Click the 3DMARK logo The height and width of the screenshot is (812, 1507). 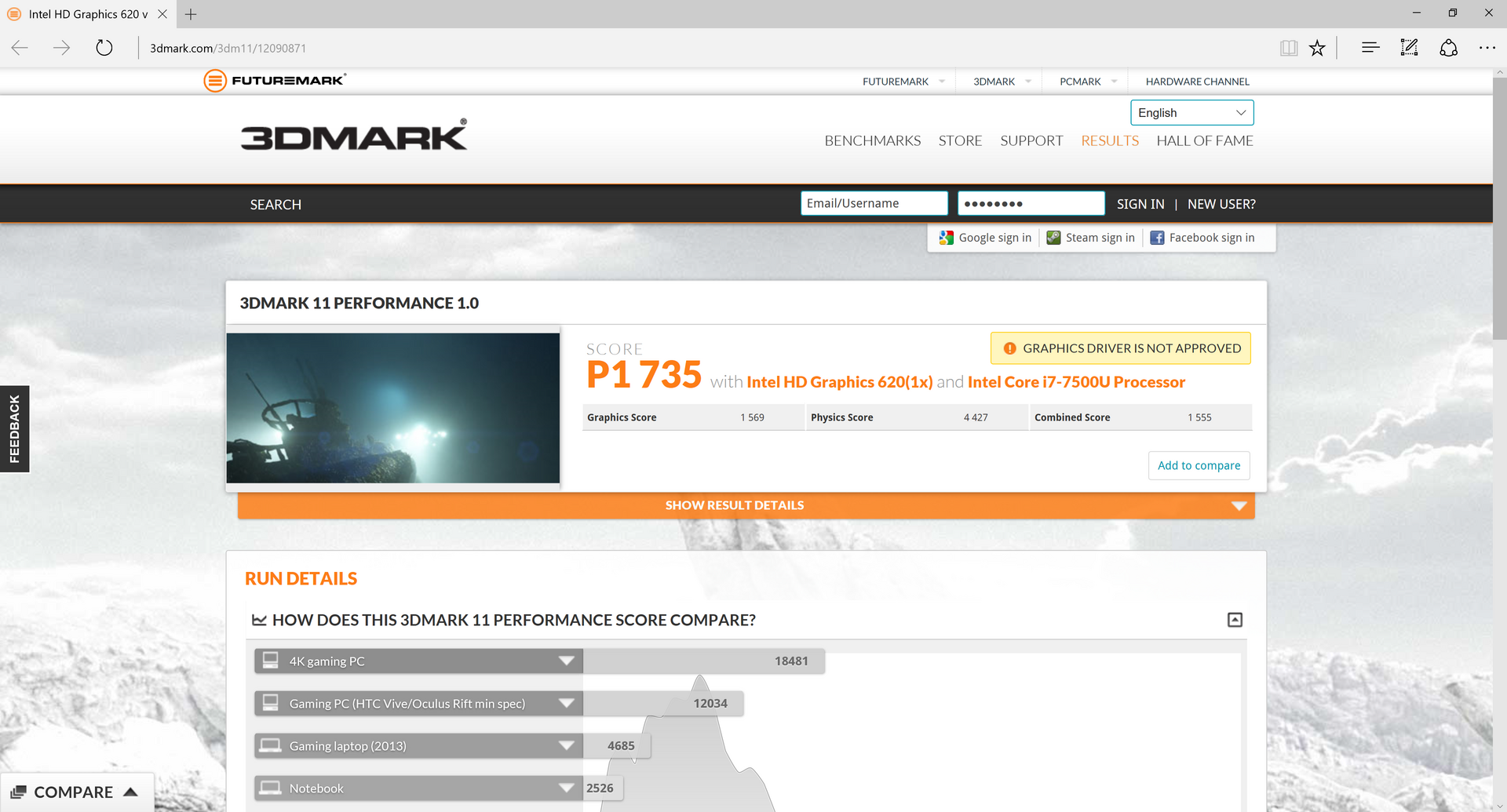[x=354, y=135]
